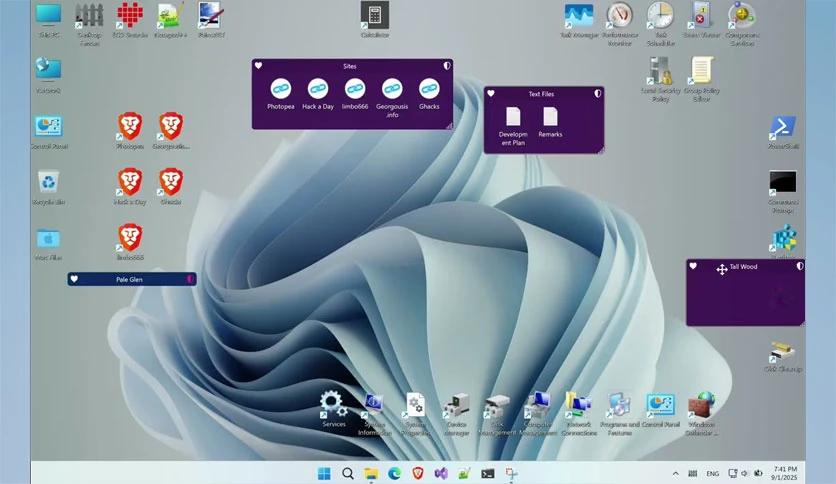The image size is (836, 484).
Task: Launch Microsoft Edge from the taskbar
Action: tap(395, 473)
